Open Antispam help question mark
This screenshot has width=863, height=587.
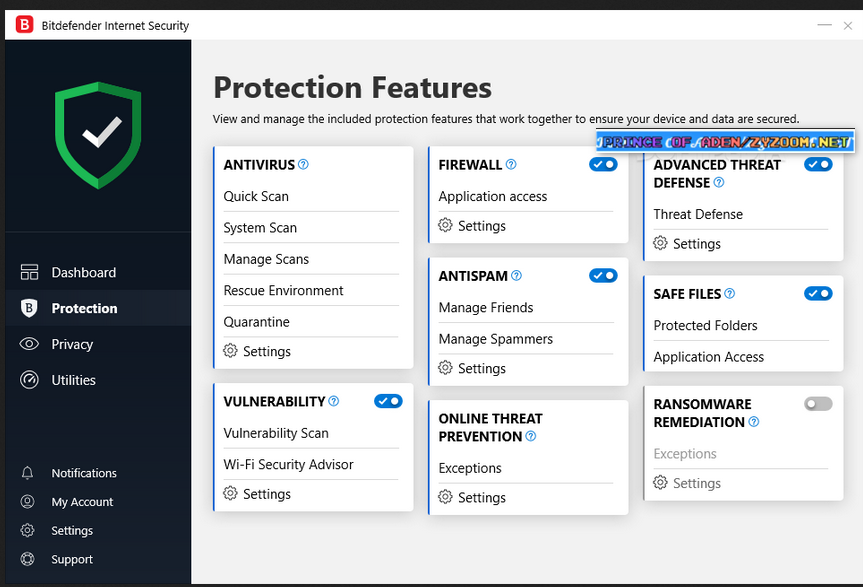click(516, 275)
